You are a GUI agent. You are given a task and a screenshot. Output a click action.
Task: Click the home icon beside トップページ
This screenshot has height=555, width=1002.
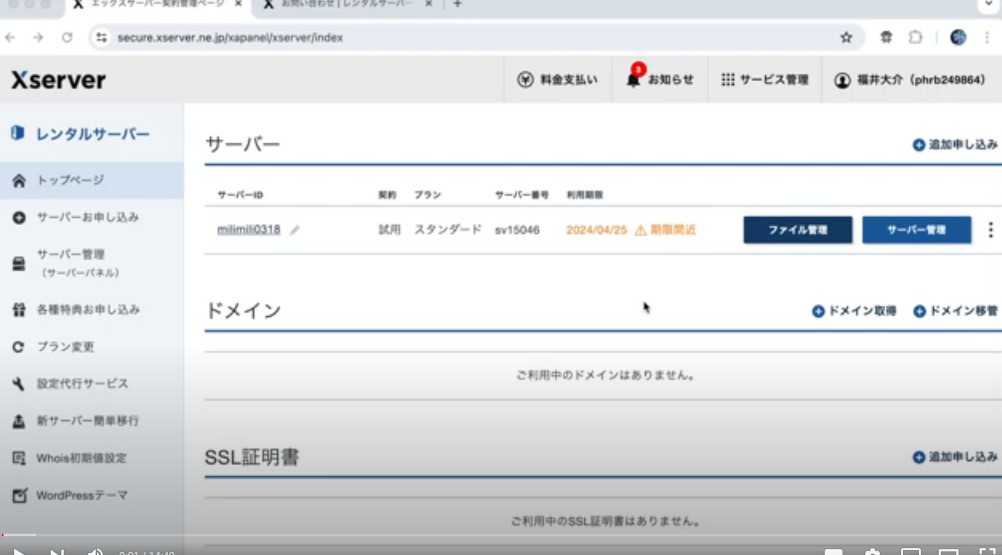tap(19, 181)
